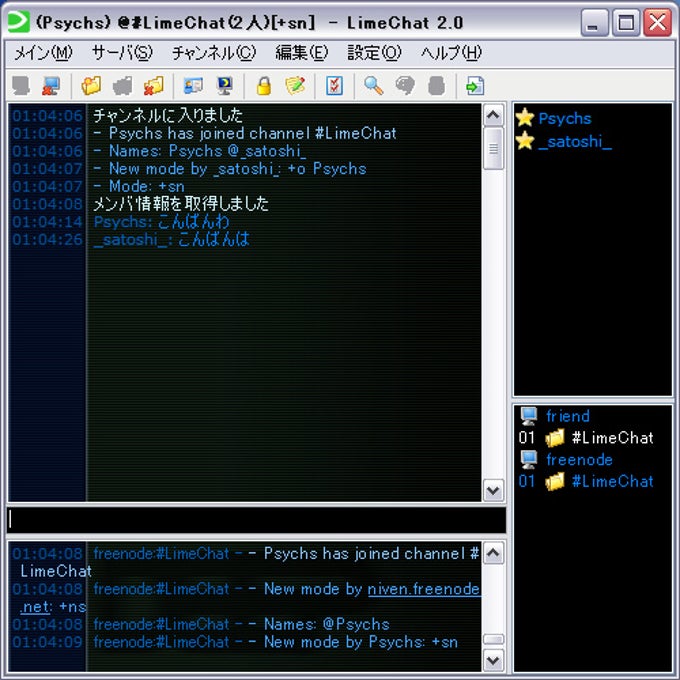
Task: Click the red checklist toolbar icon
Action: pyautogui.click(x=334, y=85)
